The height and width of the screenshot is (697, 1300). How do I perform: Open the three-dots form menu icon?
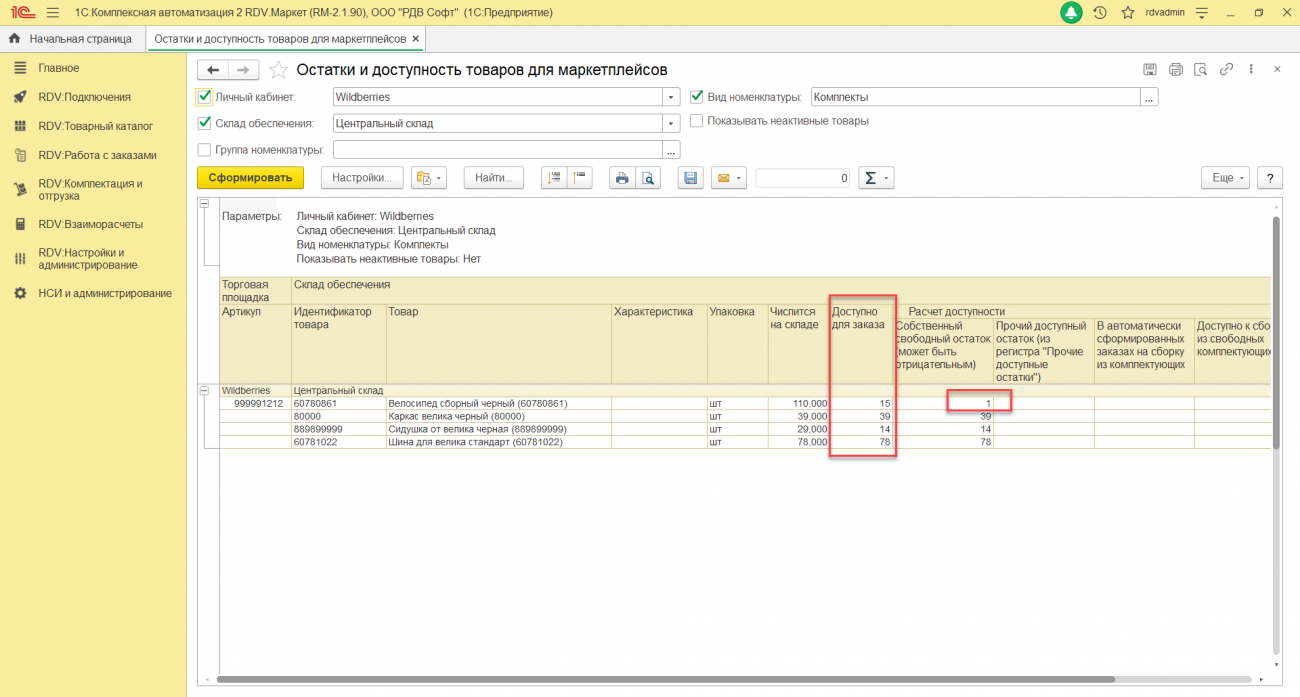pos(1251,69)
